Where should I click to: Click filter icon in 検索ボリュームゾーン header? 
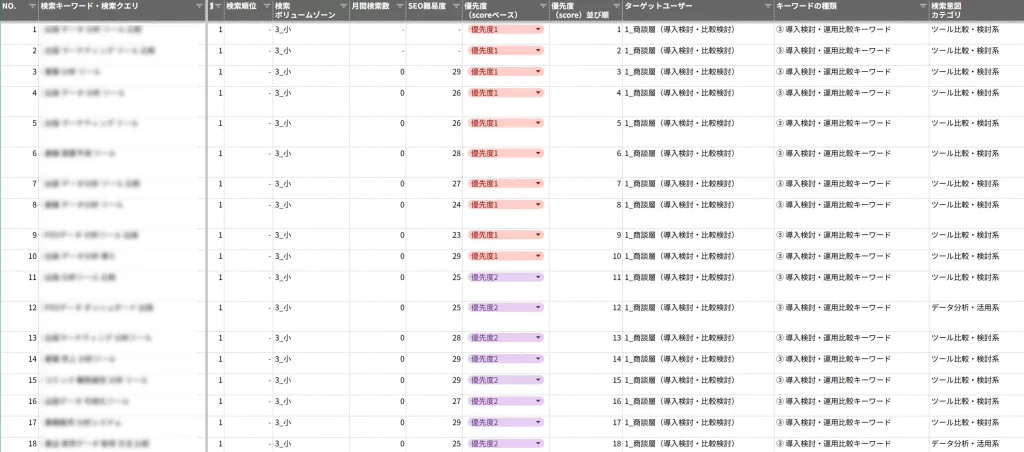[341, 7]
